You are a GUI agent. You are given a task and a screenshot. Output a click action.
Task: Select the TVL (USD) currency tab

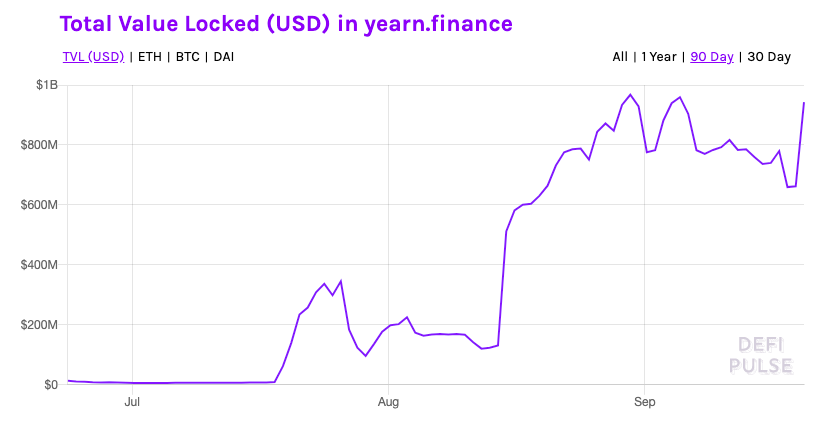(93, 57)
